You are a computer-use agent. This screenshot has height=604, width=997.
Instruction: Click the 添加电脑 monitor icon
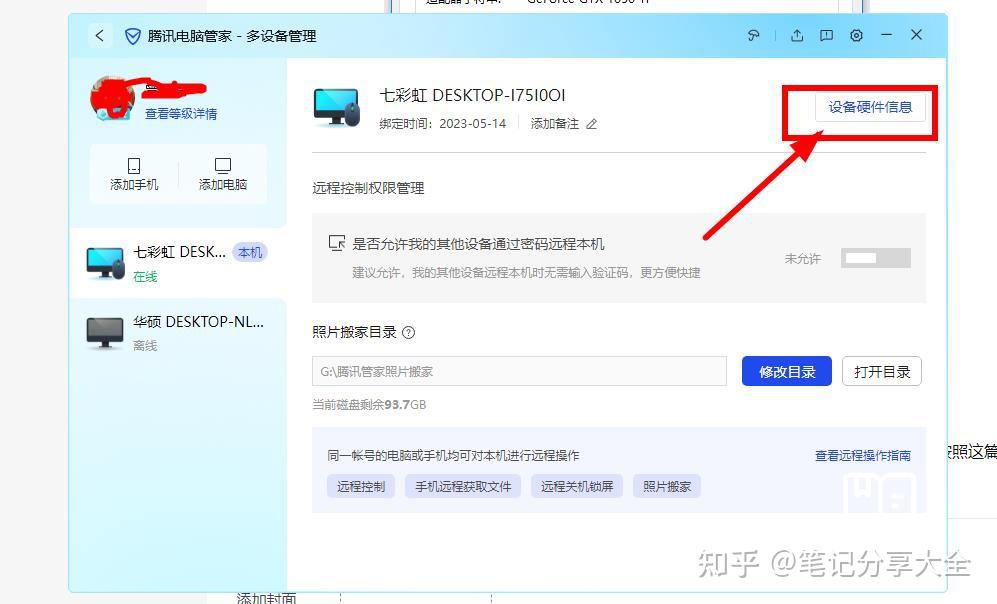click(223, 165)
